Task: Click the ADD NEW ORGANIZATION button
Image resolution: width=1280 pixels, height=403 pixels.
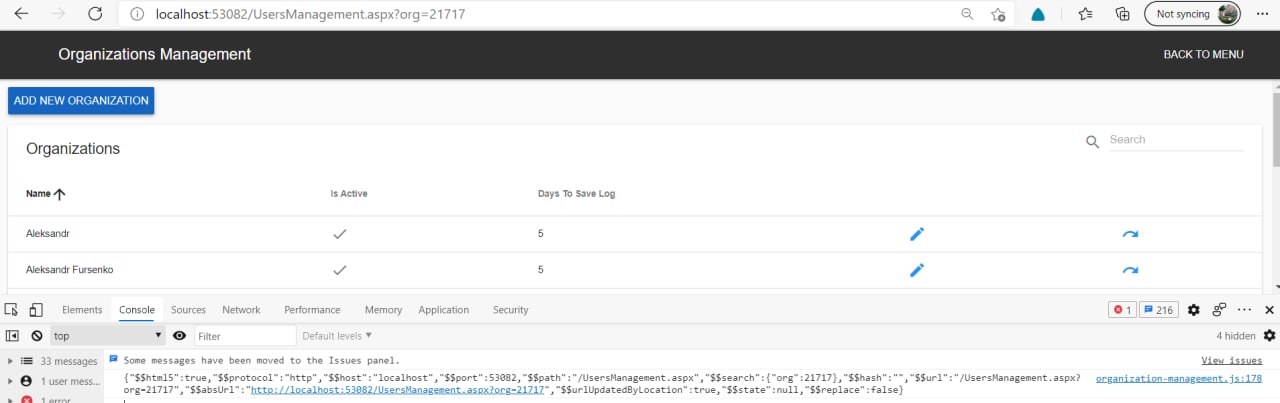Action: [x=81, y=101]
